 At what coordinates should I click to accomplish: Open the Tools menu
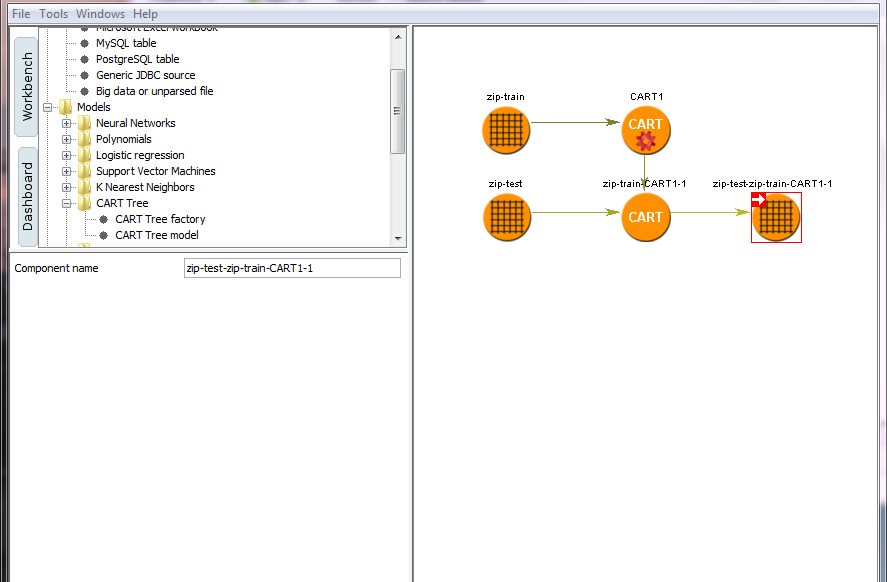54,14
